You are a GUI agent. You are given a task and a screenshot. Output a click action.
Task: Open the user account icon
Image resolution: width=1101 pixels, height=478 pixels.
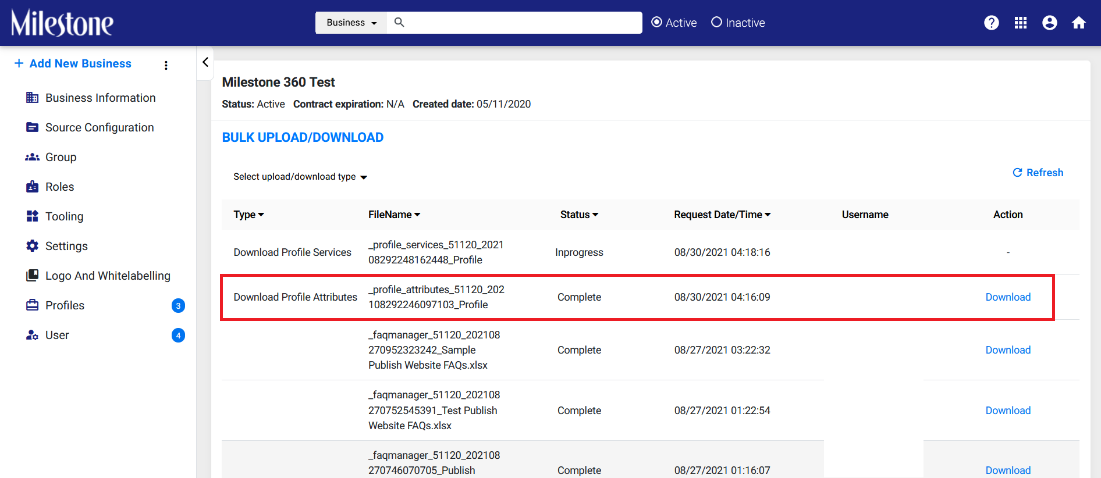tap(1050, 22)
